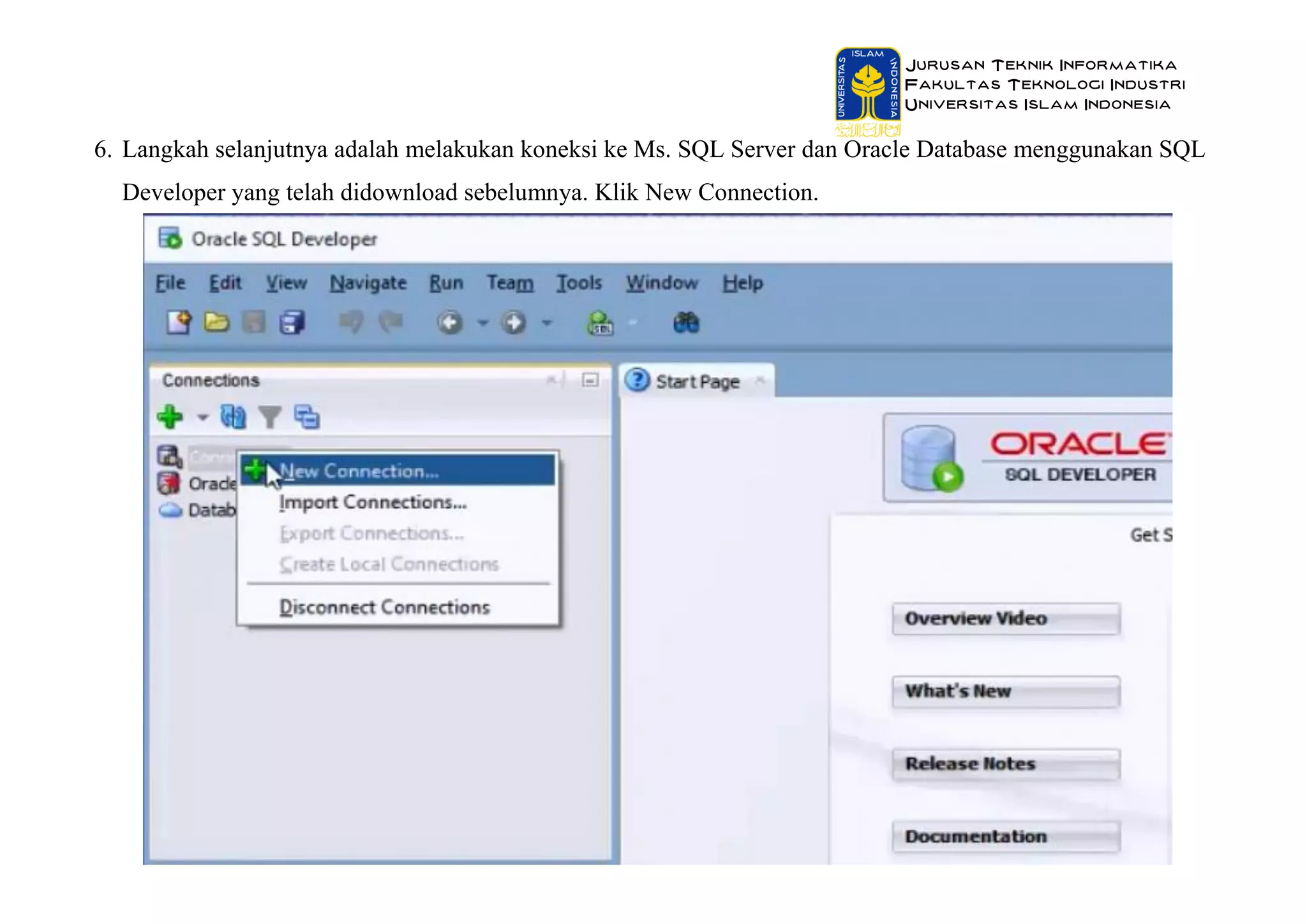Choose Disconnect Connections entry
Viewport: 1307px width, 924px height.
tap(398, 607)
